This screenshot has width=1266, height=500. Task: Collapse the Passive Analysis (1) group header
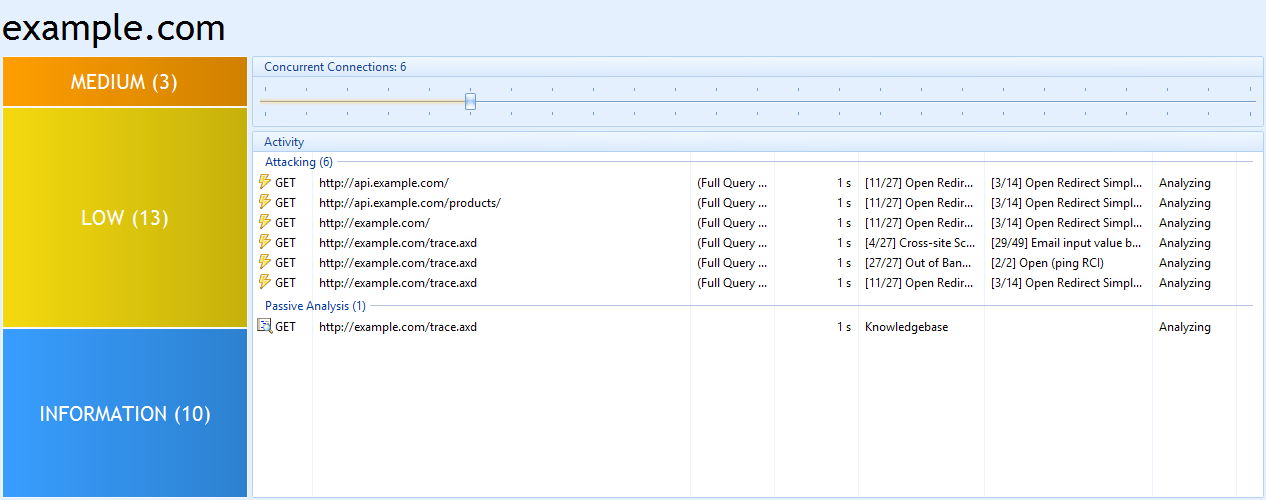[315, 306]
